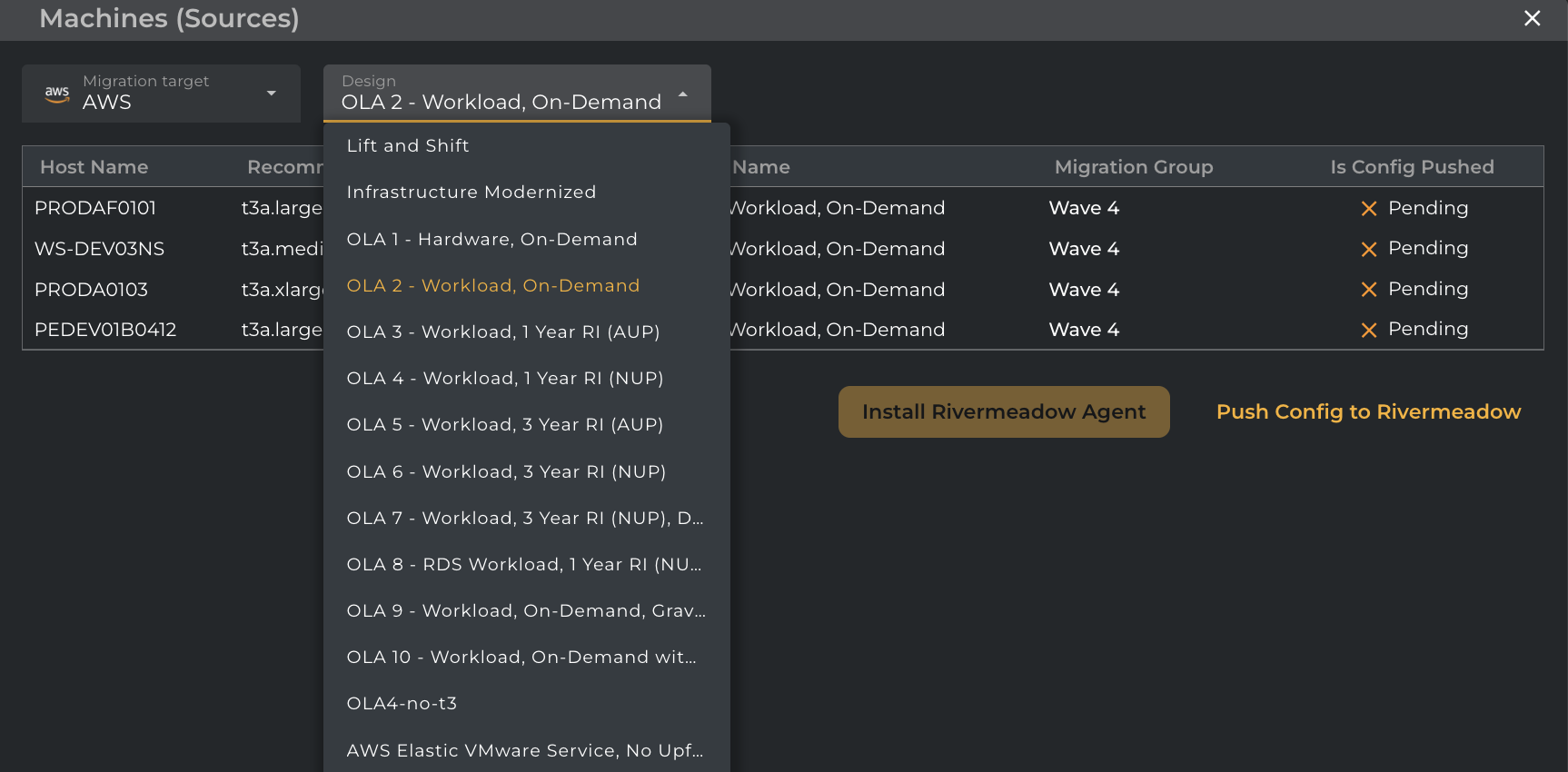
Task: Click the Pending X icon for PRODAF0101
Action: pyautogui.click(x=1369, y=209)
